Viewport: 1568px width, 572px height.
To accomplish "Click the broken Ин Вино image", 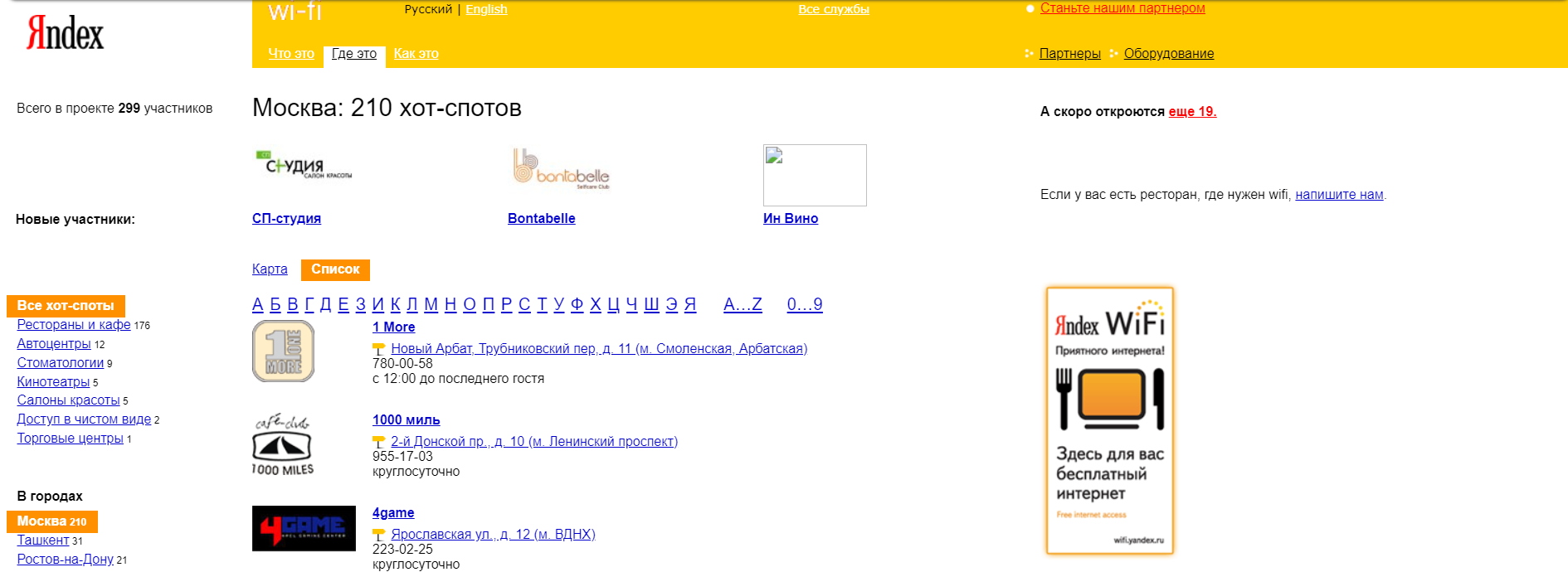I will 815,175.
